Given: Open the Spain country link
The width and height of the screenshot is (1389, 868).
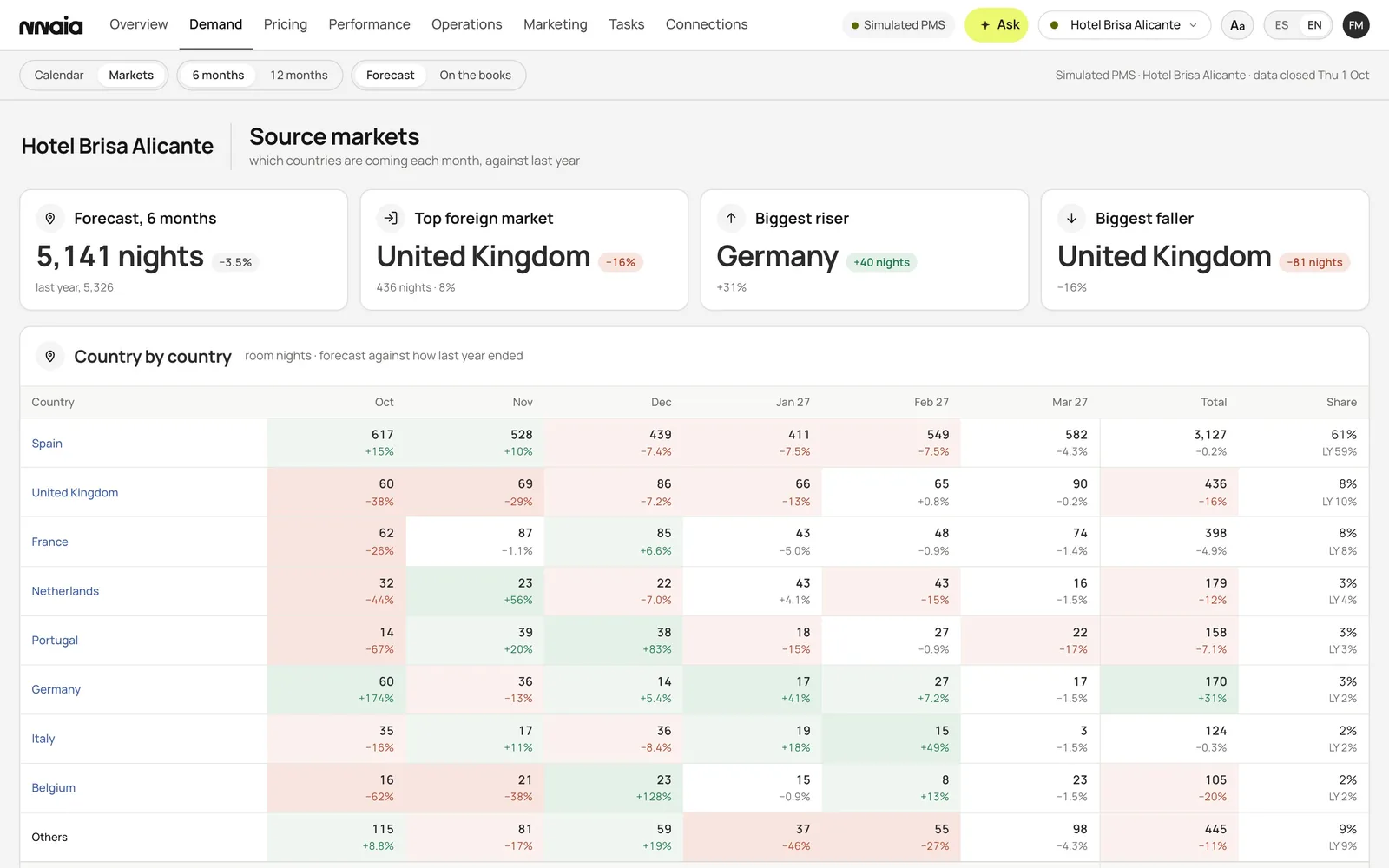Looking at the screenshot, I should coord(47,444).
